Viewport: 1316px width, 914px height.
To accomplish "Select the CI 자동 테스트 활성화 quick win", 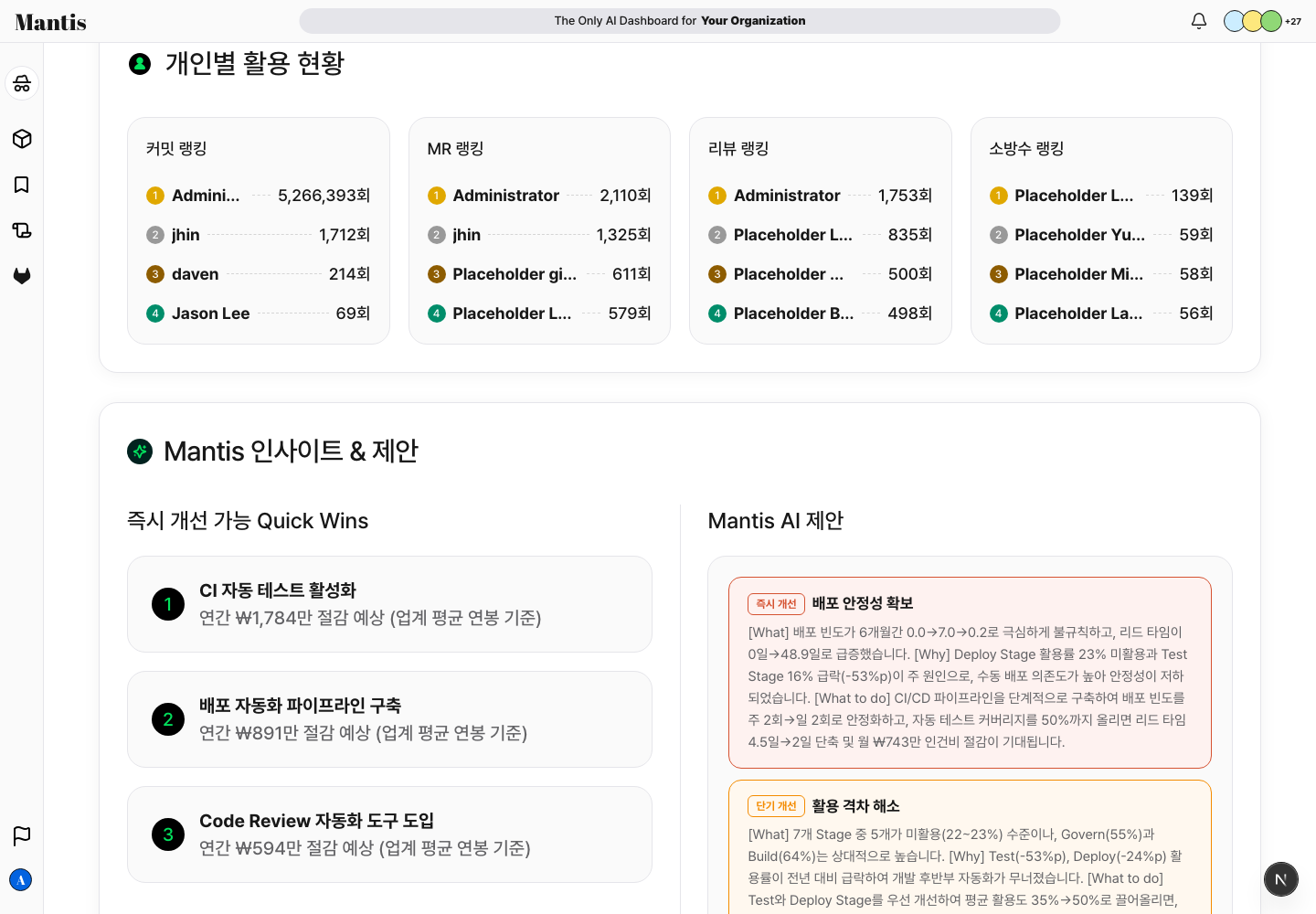I will (389, 604).
